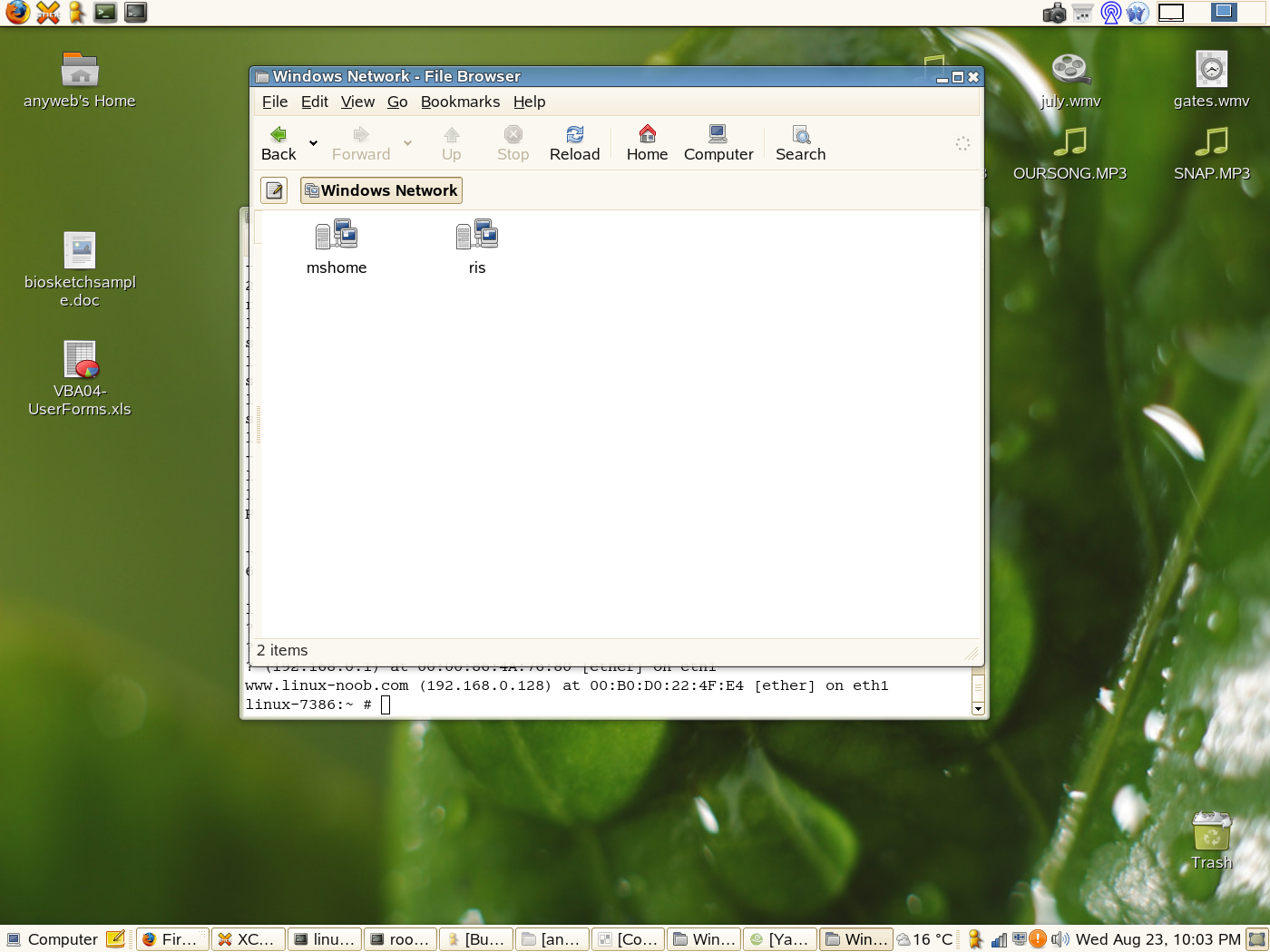Switch to the roo… terminal taskbar entry
The width and height of the screenshot is (1270, 952).
click(x=401, y=939)
